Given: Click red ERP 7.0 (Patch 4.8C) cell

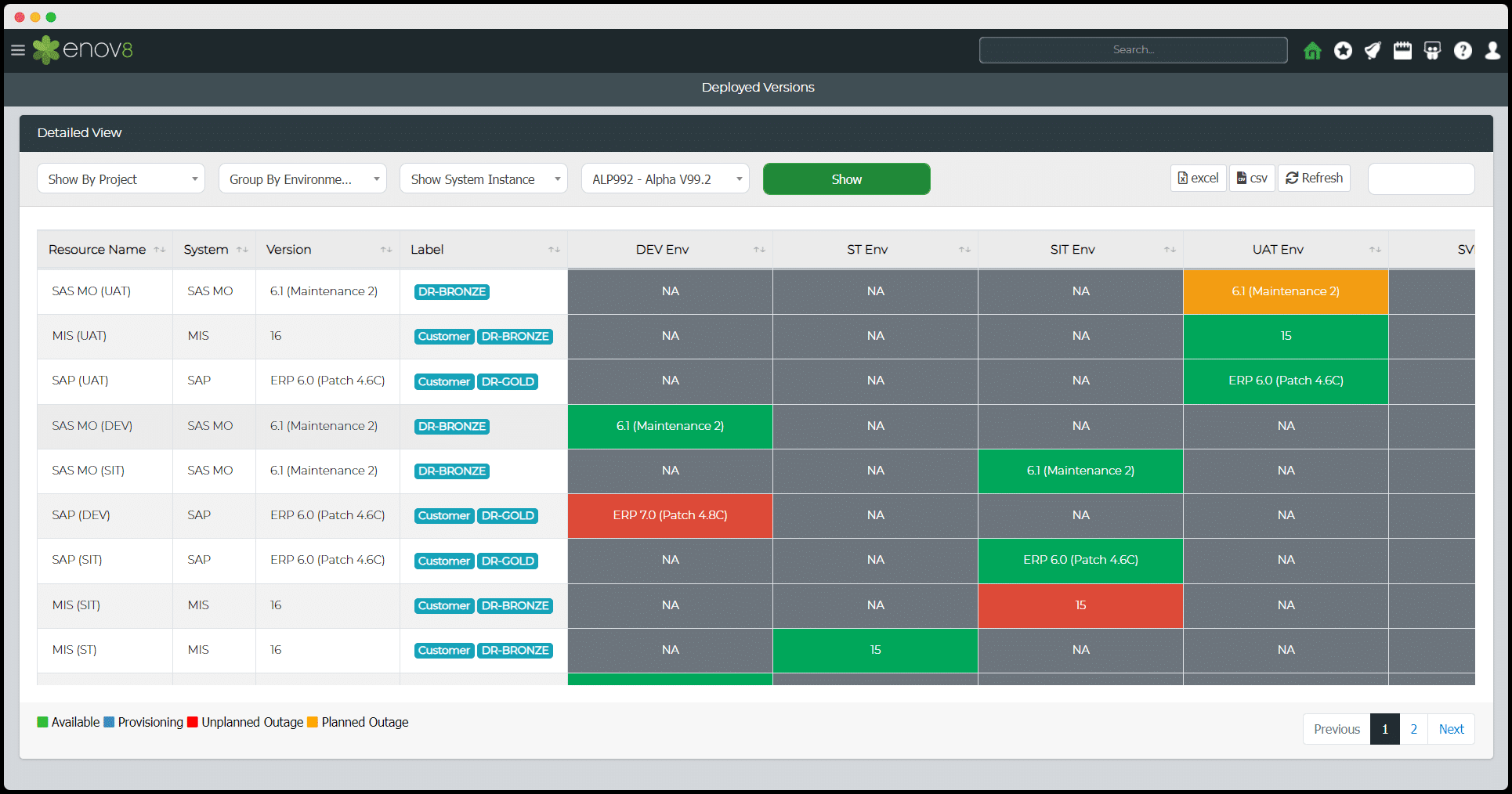Looking at the screenshot, I should click(670, 515).
